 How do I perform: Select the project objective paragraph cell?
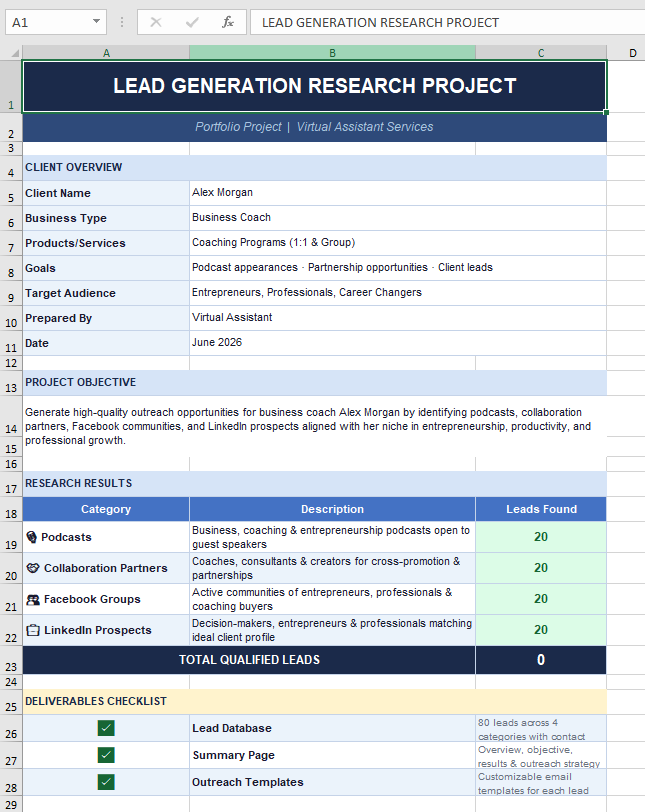pos(314,426)
